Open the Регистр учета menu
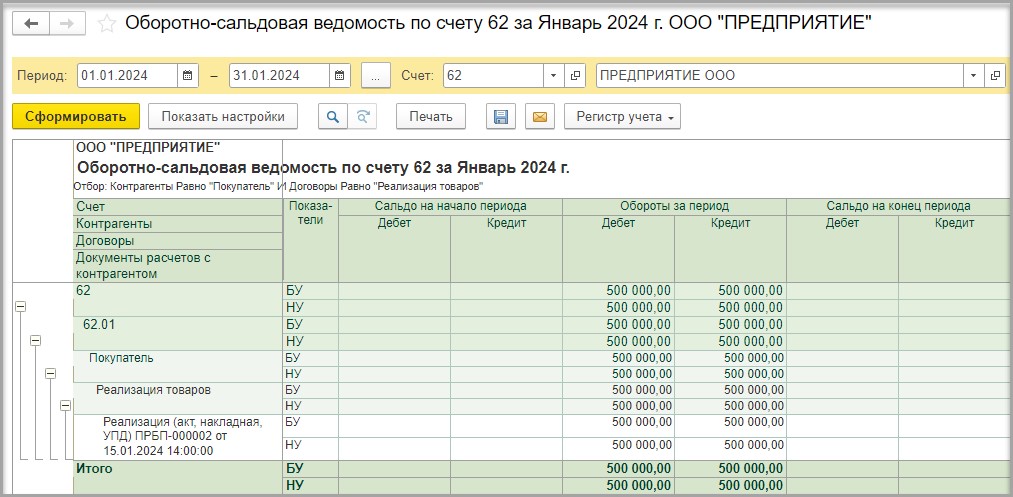1013x497 pixels. pyautogui.click(x=622, y=117)
